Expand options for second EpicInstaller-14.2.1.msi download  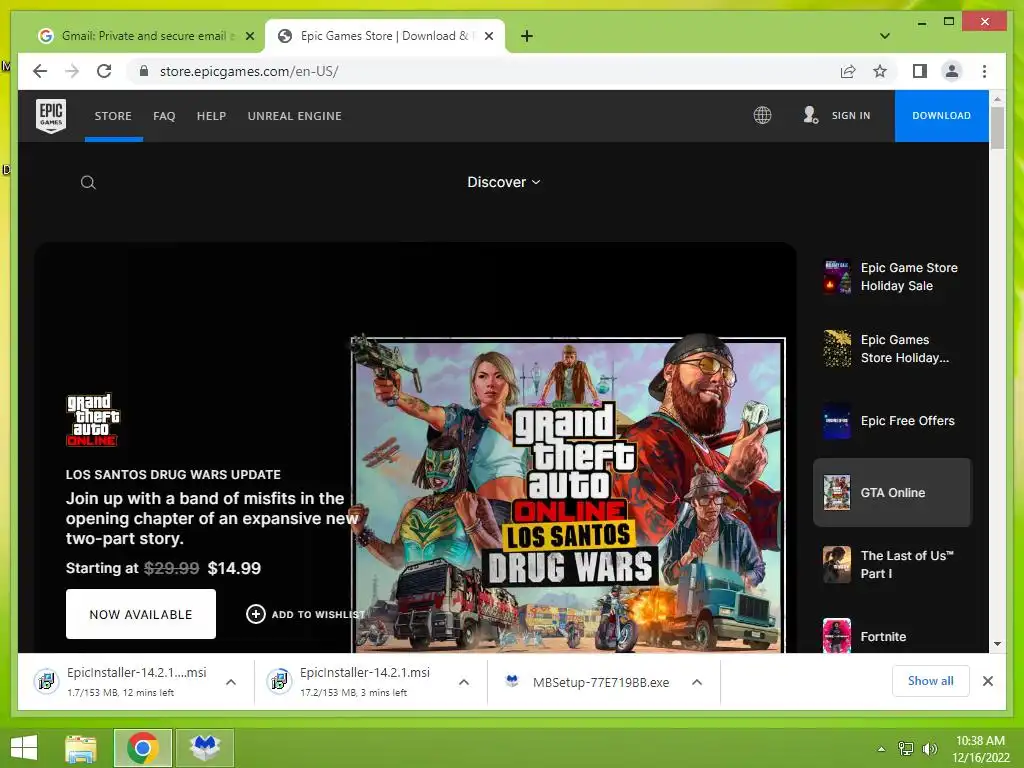(x=464, y=682)
